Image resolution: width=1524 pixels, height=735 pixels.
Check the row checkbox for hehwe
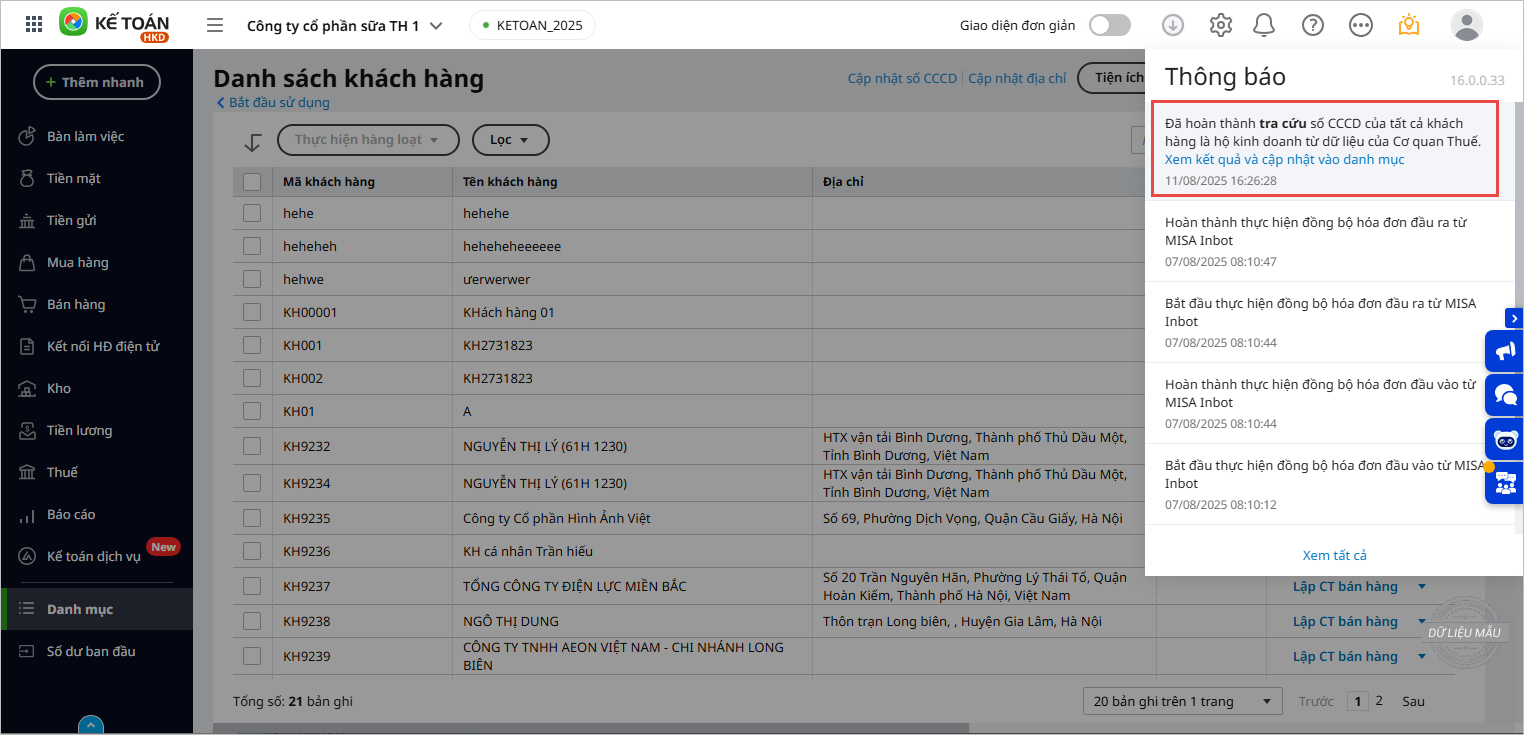[252, 279]
